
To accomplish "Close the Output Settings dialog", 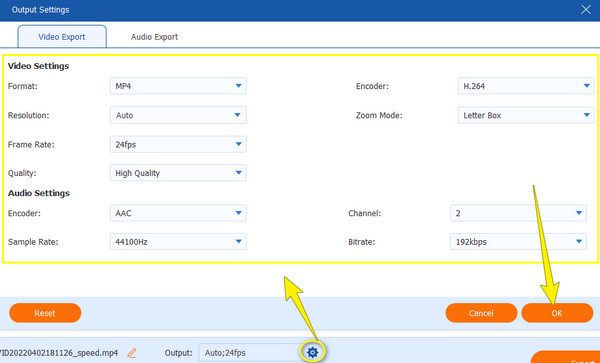I will point(585,10).
